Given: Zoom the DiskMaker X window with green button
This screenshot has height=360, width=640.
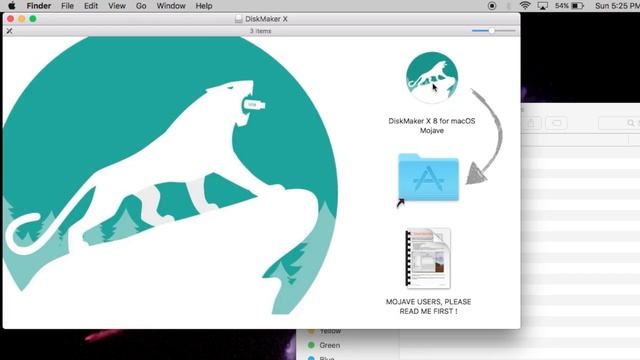Looking at the screenshot, I should (x=33, y=19).
